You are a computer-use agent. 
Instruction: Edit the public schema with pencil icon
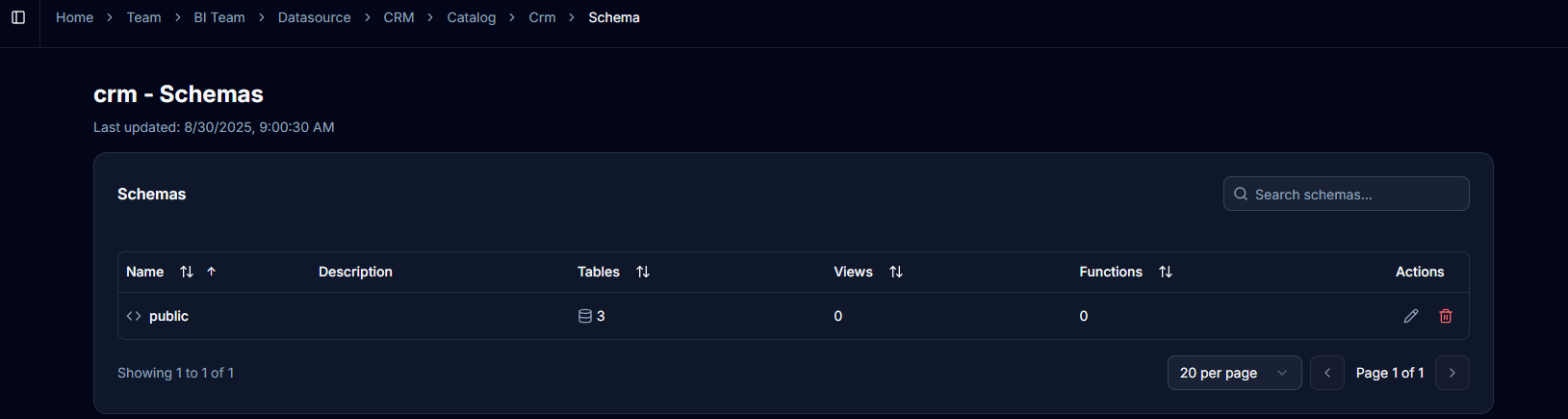pos(1411,316)
